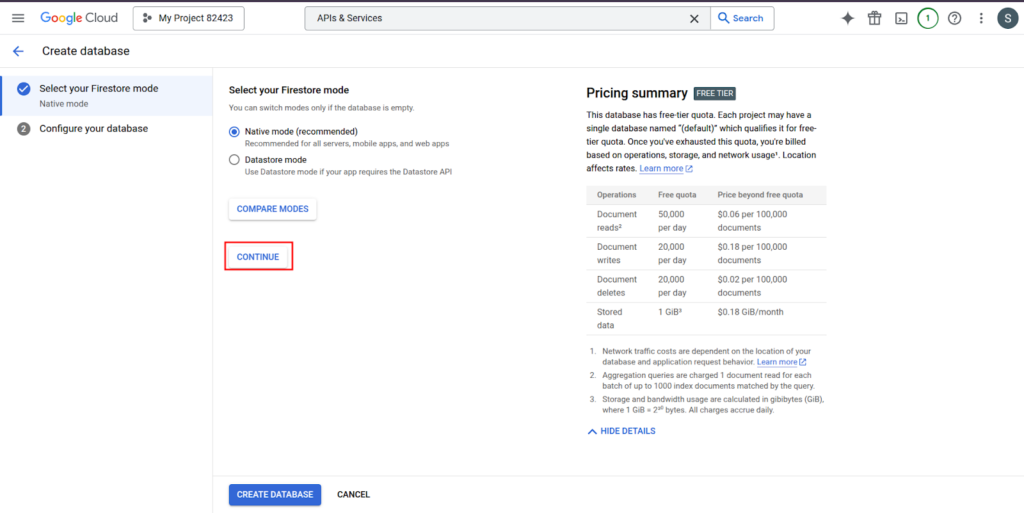Image resolution: width=1024 pixels, height=513 pixels.
Task: Click the '1 GiB' free quota cell
Action: pos(671,312)
